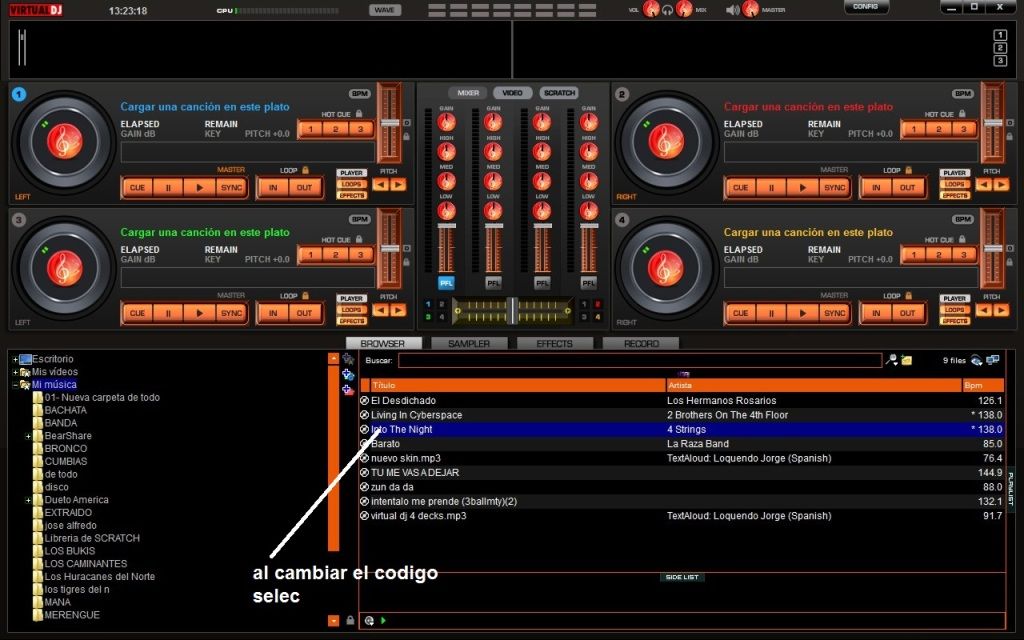This screenshot has height=640, width=1024.
Task: Open the vertical PLAYLIST side tab
Action: pos(1010,489)
